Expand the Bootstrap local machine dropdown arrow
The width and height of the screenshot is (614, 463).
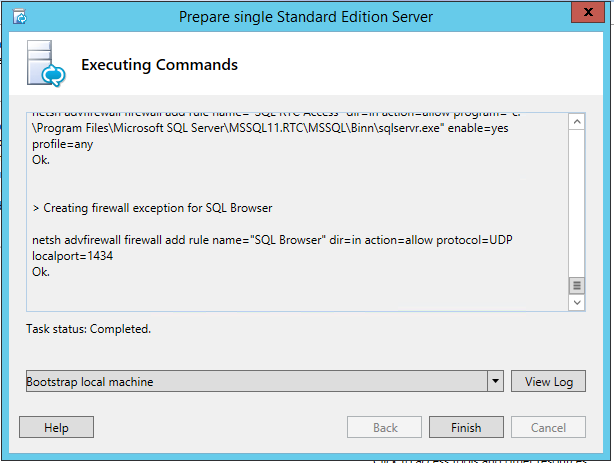[x=495, y=381]
